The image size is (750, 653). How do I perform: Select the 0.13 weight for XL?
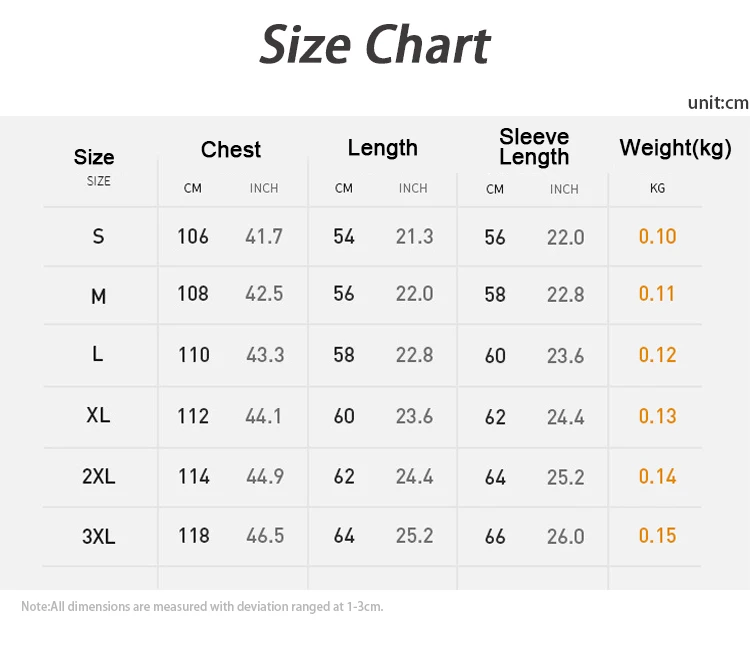tap(657, 416)
